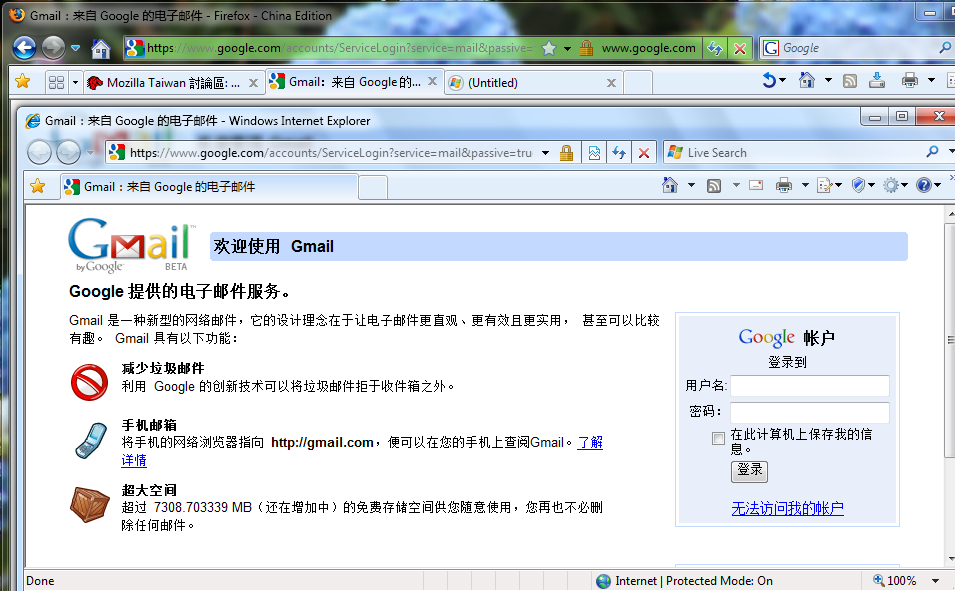Open Internet Explorer address bar dropdown
The height and width of the screenshot is (591, 958).
click(x=545, y=153)
